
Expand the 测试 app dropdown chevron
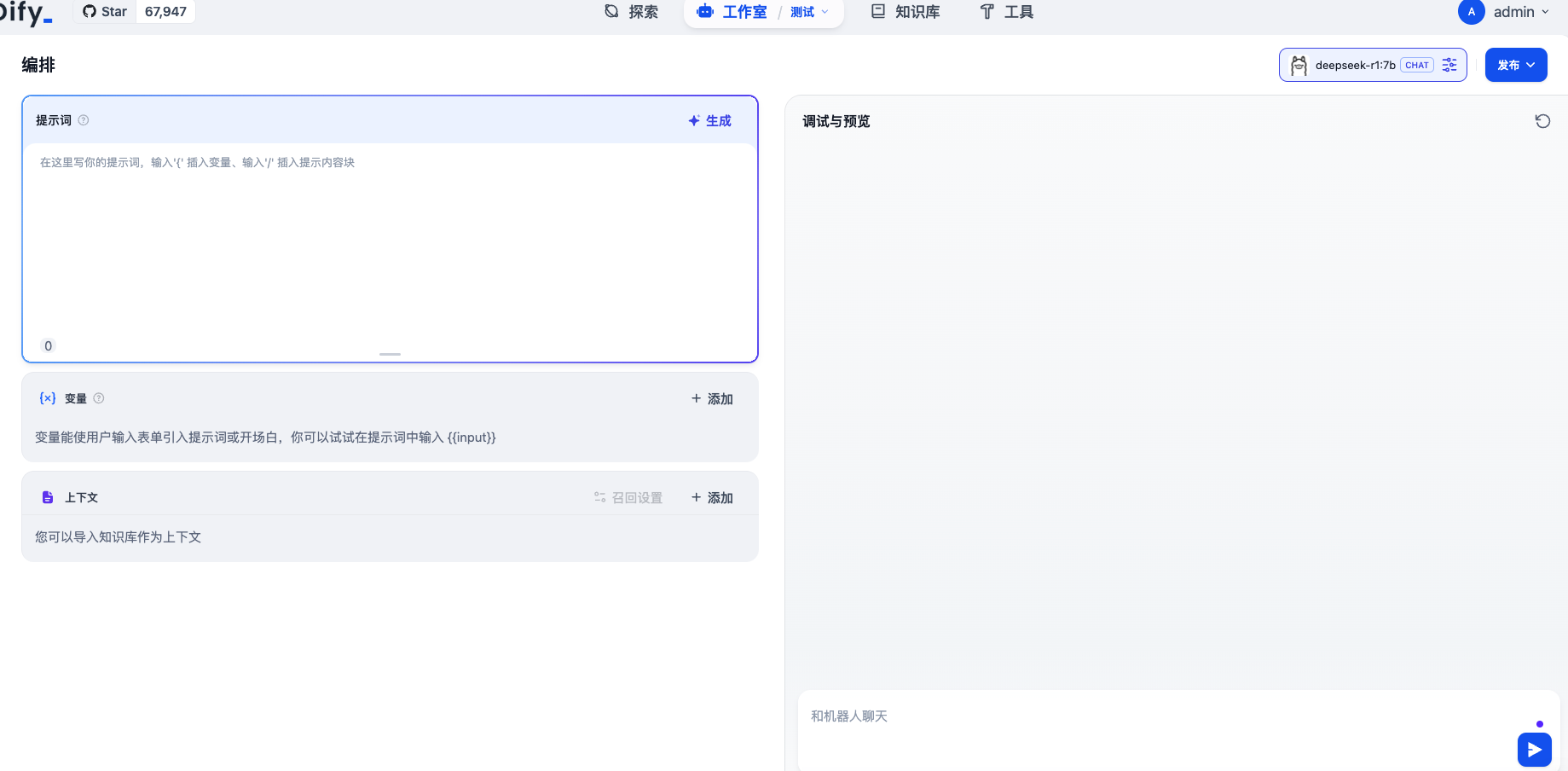click(x=824, y=12)
